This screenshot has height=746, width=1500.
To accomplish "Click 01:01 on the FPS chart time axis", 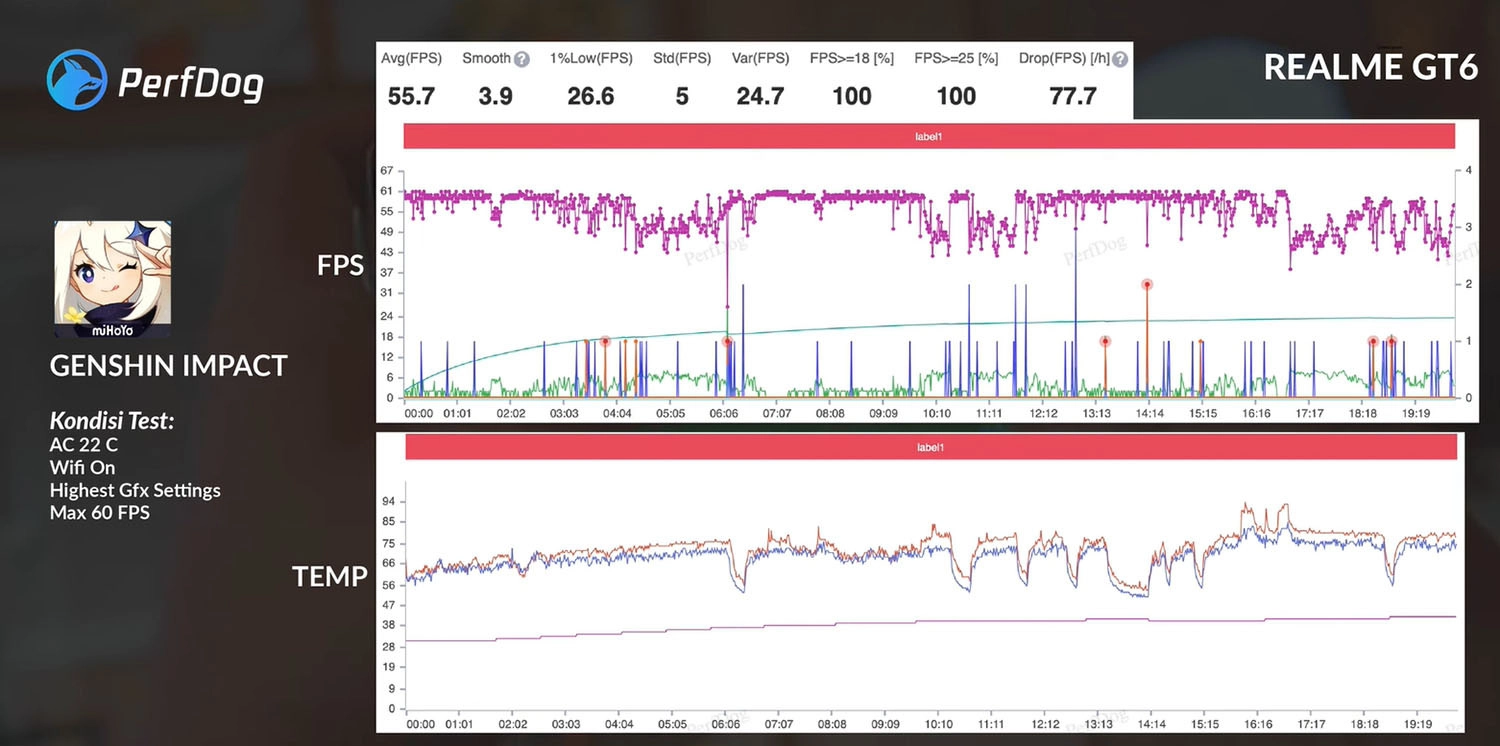I will point(457,413).
